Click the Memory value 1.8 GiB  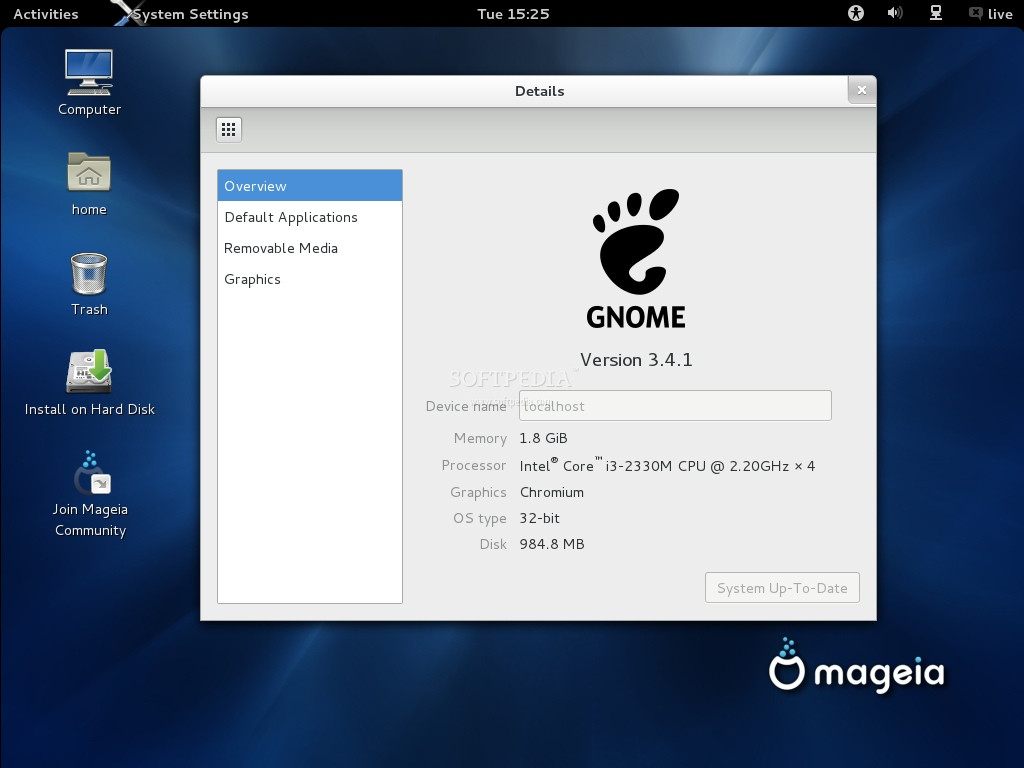[x=543, y=438]
